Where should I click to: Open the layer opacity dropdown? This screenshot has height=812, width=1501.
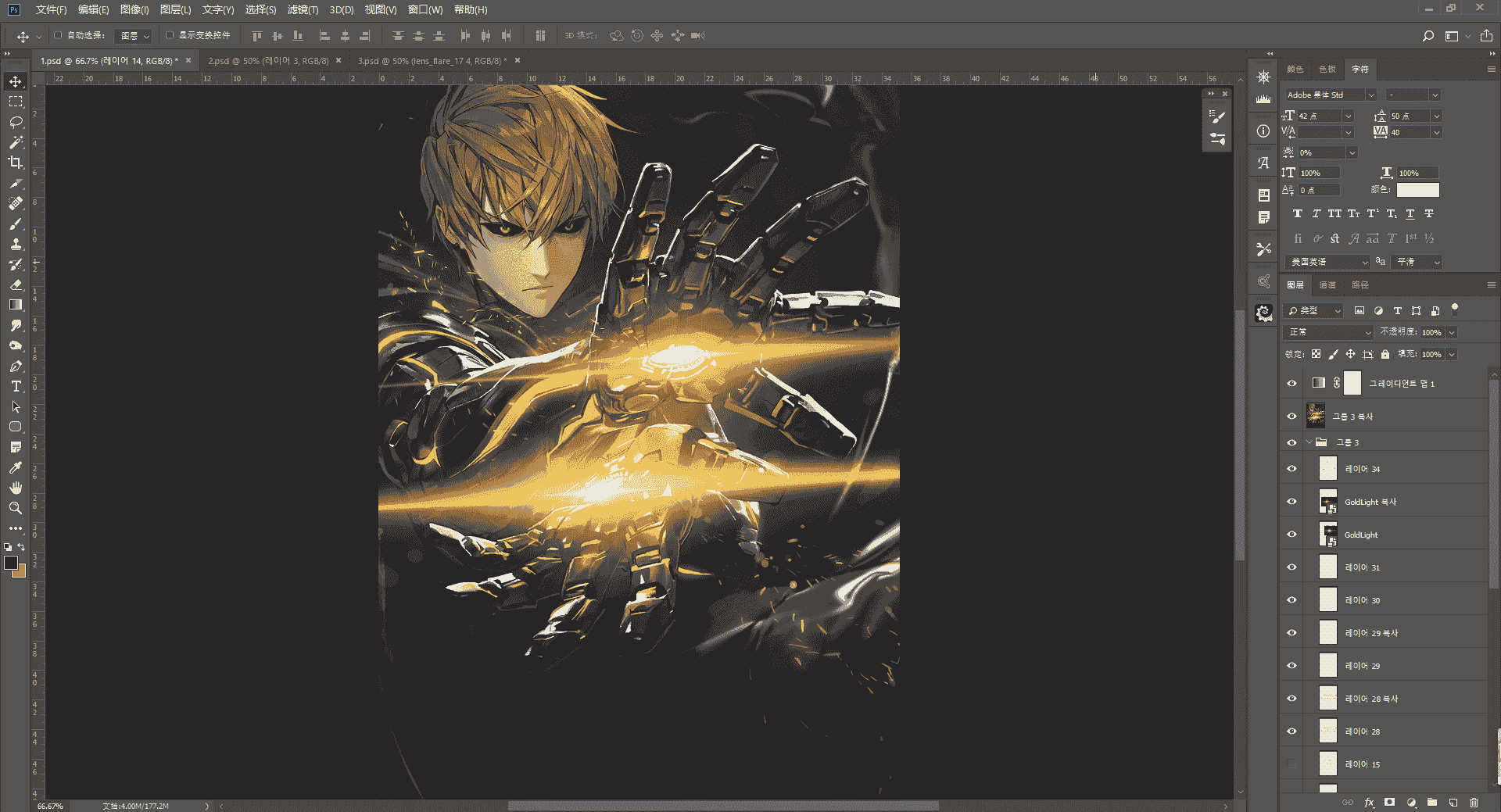[1452, 332]
